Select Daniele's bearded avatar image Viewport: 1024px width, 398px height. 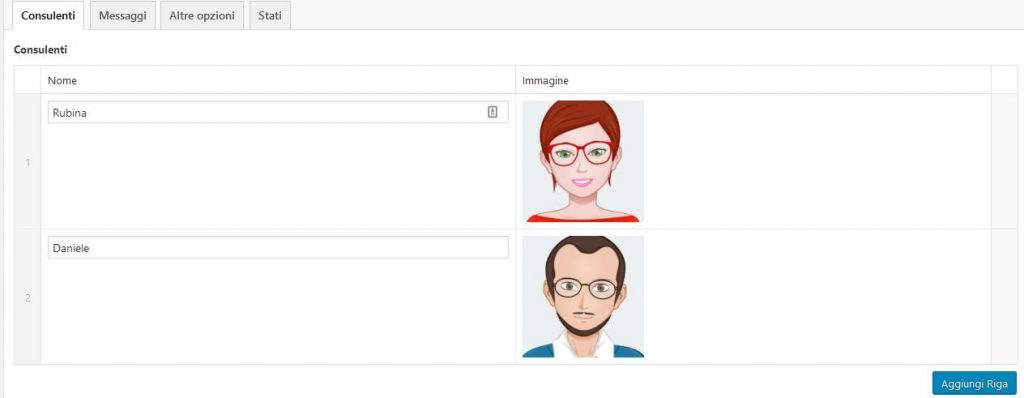[583, 297]
